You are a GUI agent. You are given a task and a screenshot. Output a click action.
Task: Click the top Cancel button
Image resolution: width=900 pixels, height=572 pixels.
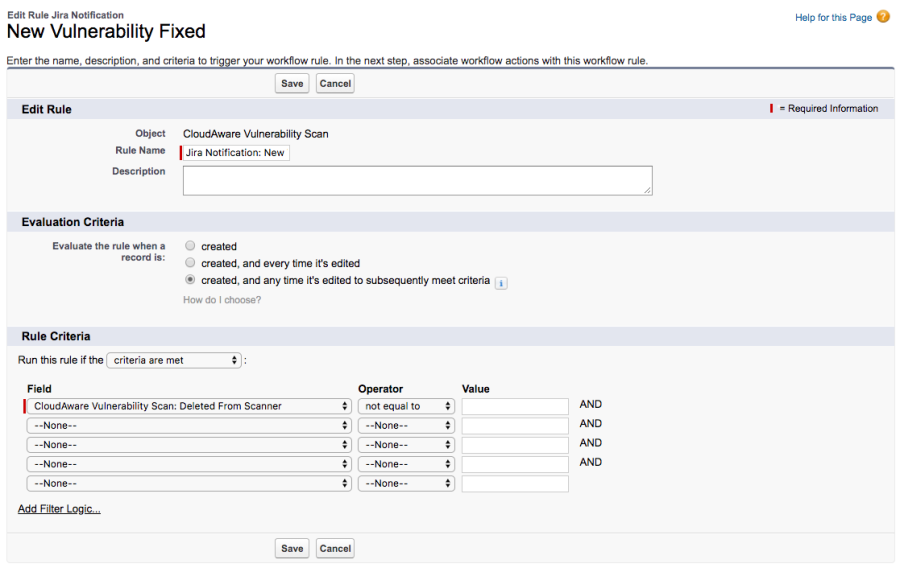335,84
